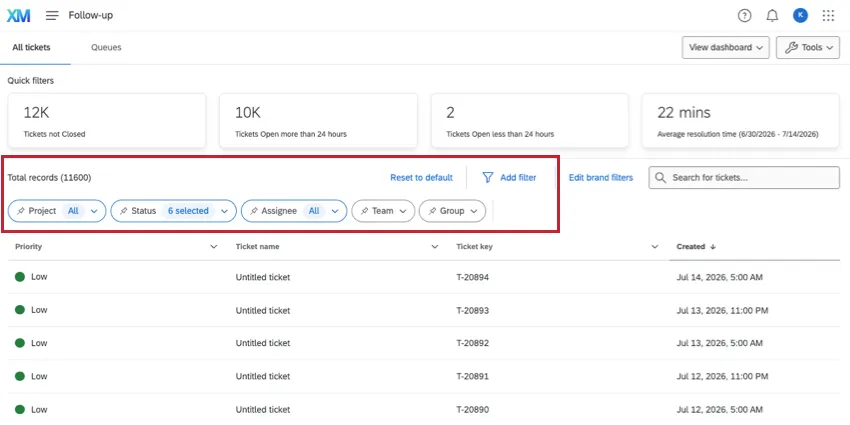Click the pin icon on Group filter

(432, 211)
